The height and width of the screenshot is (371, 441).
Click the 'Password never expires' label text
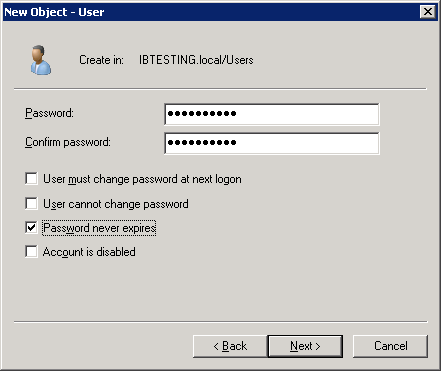99,228
